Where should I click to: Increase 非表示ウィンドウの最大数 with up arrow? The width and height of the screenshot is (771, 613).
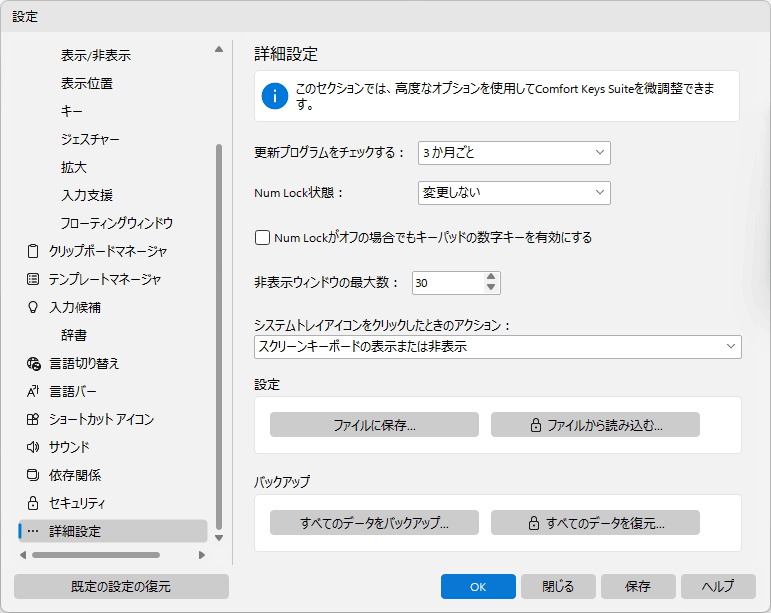pos(491,277)
